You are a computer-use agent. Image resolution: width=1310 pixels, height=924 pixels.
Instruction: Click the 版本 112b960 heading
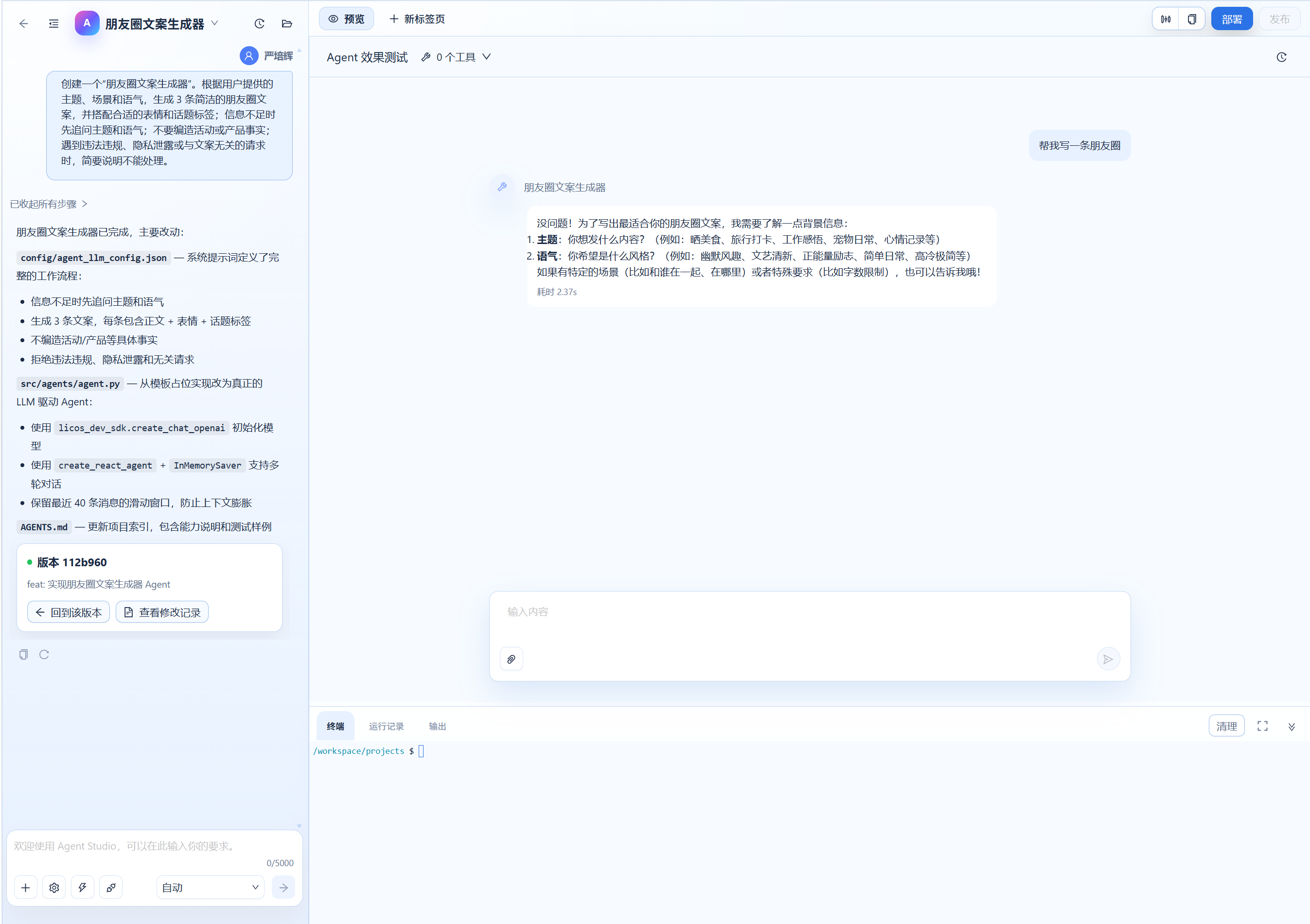tap(72, 562)
